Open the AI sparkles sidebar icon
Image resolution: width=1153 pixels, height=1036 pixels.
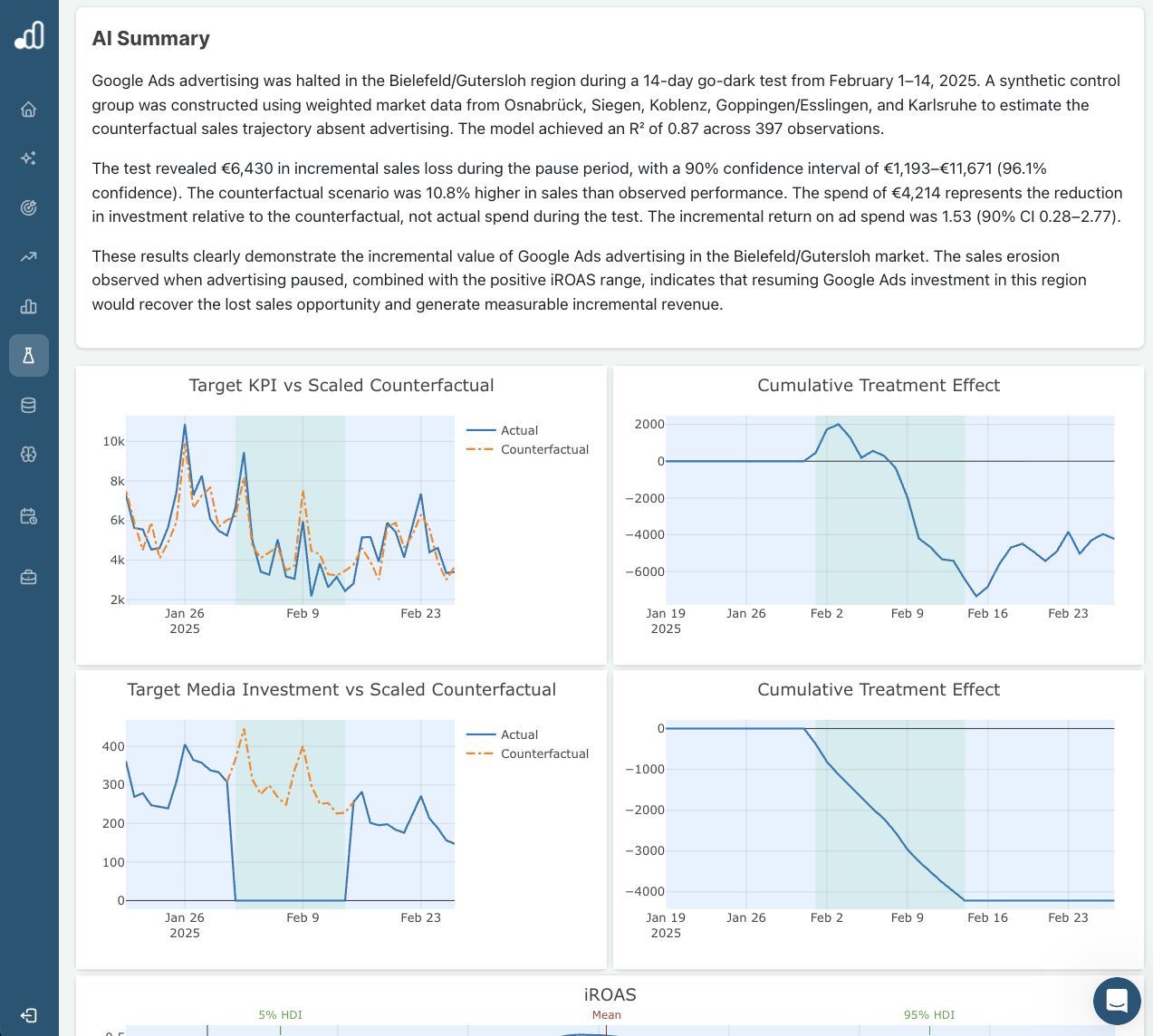[29, 158]
